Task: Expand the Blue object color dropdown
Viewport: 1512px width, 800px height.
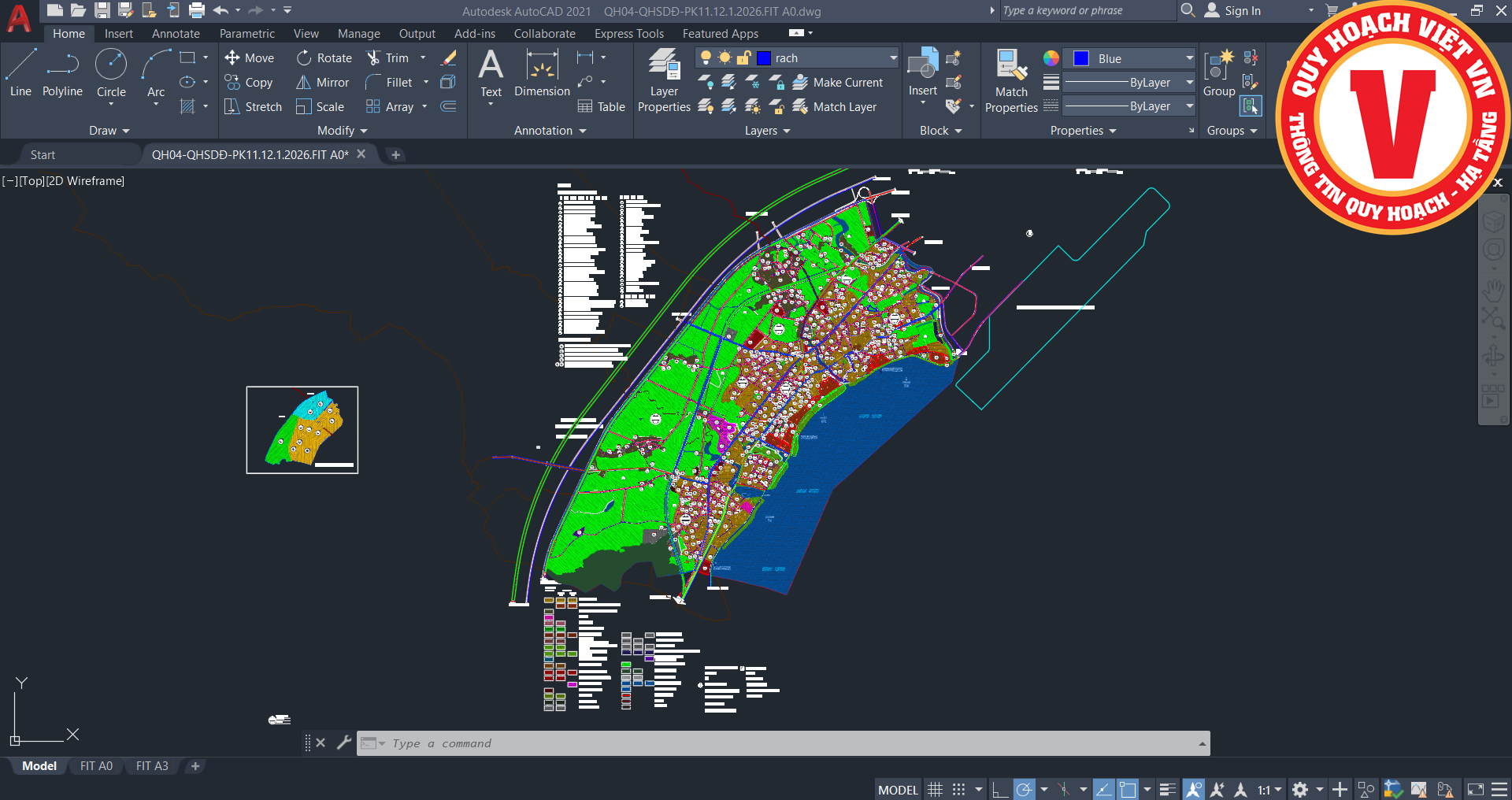Action: pos(1189,58)
